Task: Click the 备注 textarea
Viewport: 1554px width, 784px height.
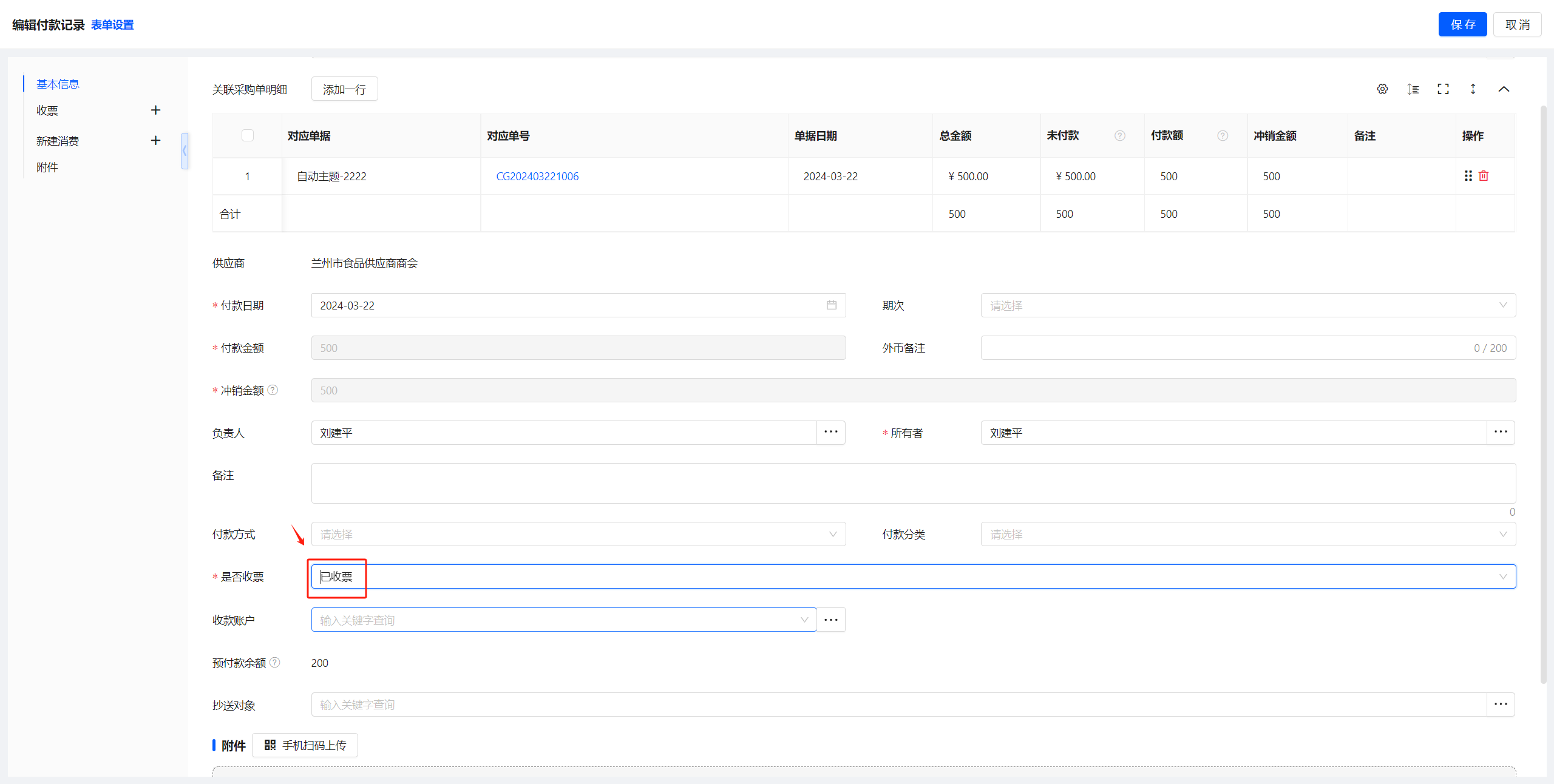Action: [914, 483]
